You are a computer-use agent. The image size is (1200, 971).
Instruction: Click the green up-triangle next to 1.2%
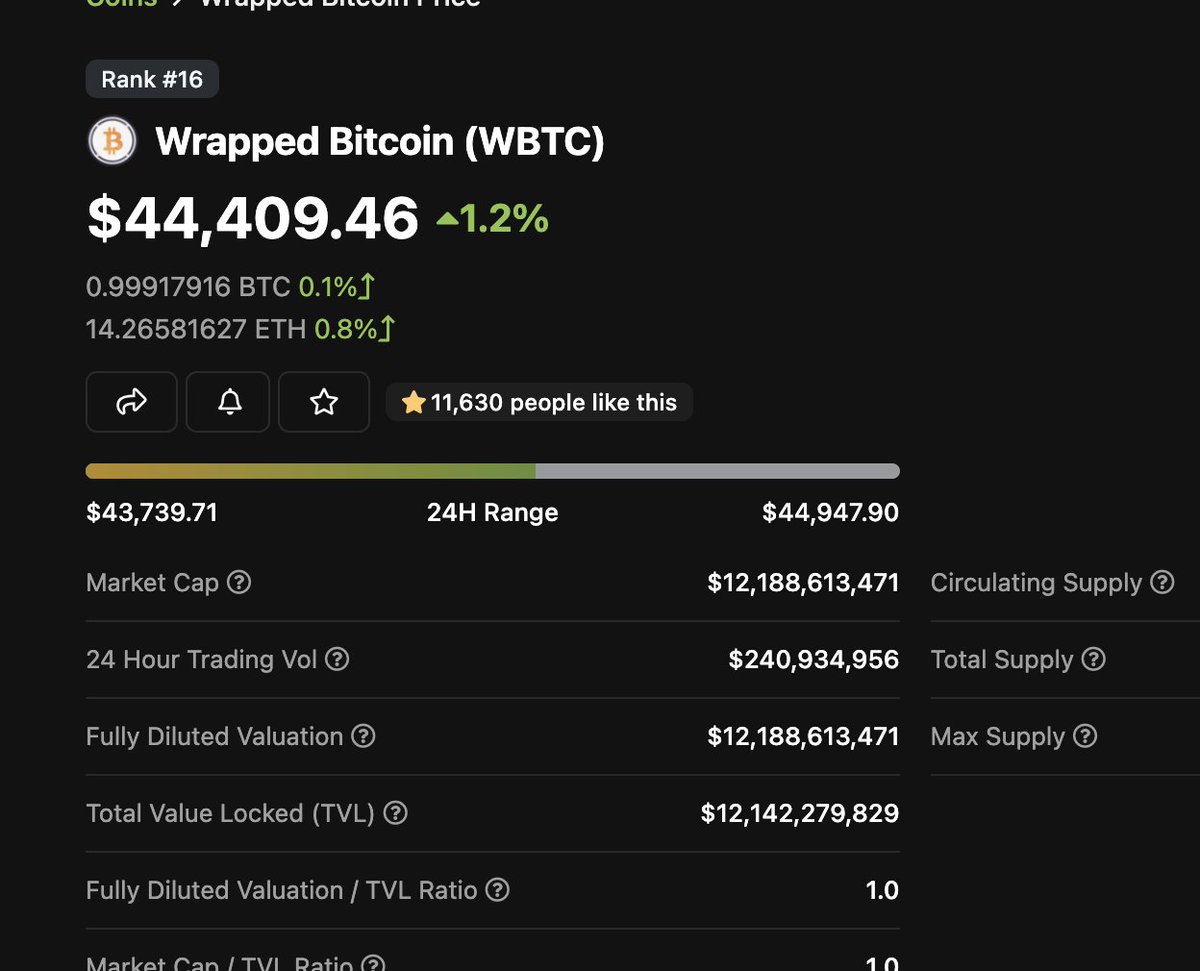tap(447, 218)
